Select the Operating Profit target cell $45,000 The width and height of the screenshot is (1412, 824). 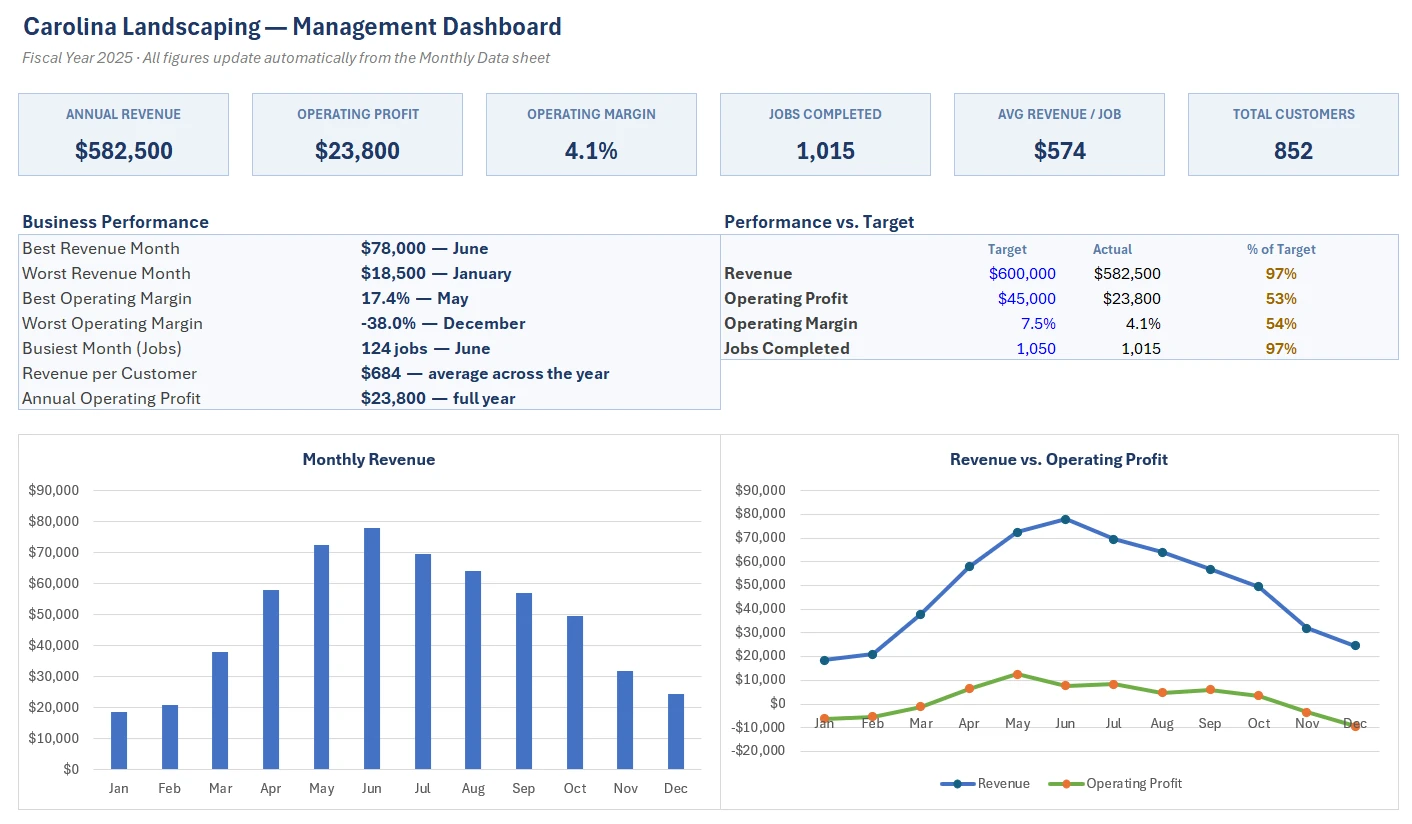[1026, 298]
